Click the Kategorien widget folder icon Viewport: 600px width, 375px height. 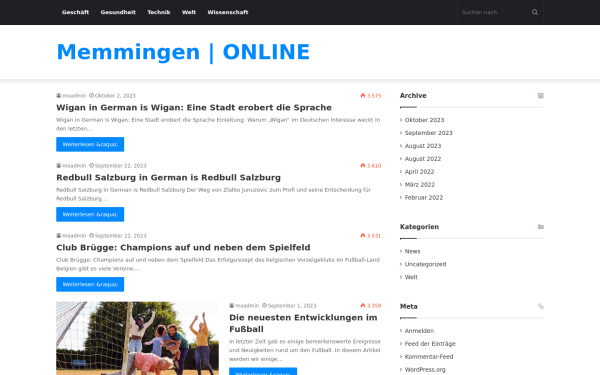[x=540, y=227]
